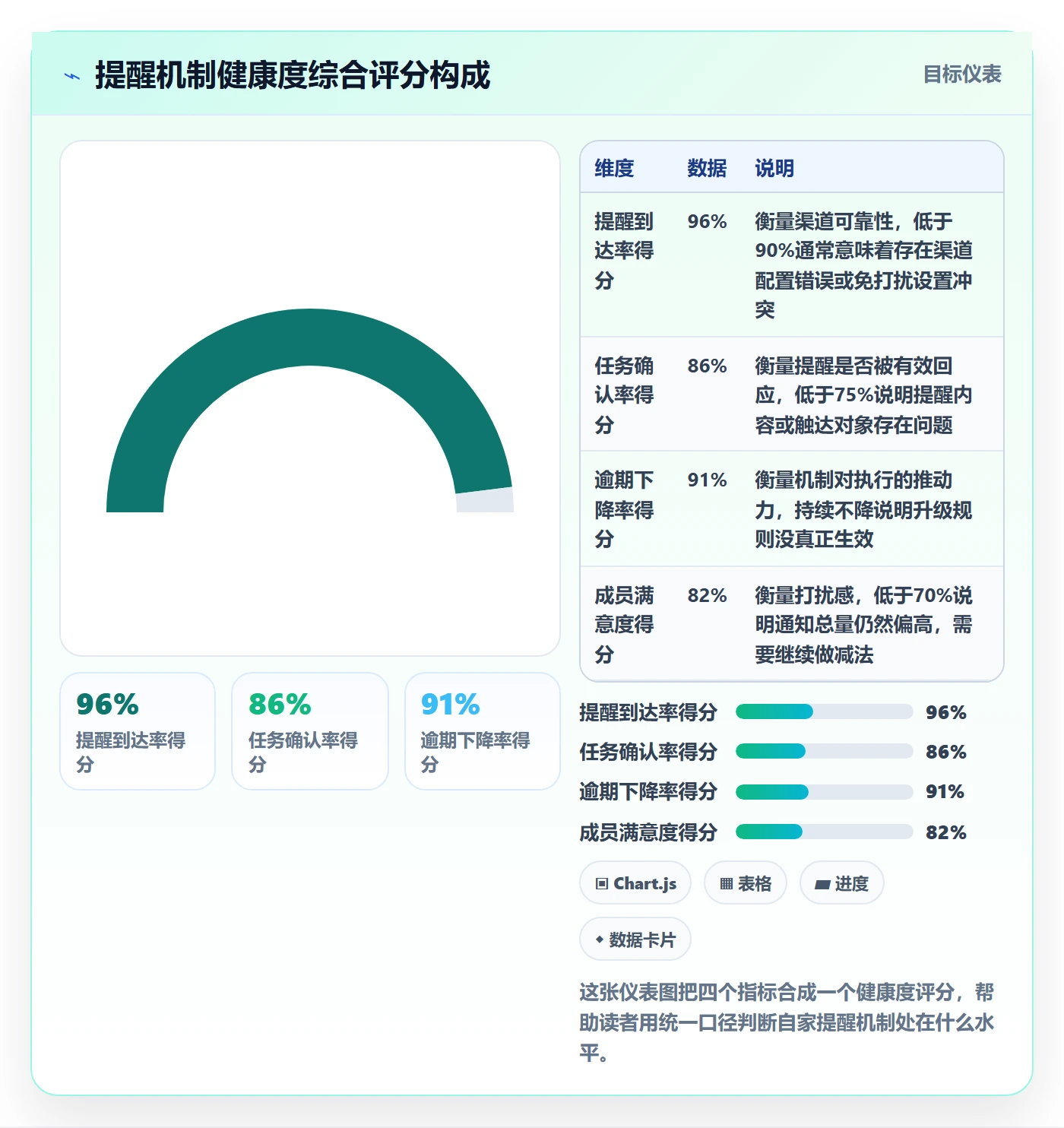1064x1128 pixels.
Task: Select the 91% 逾期下降率得分 card
Action: 483,731
